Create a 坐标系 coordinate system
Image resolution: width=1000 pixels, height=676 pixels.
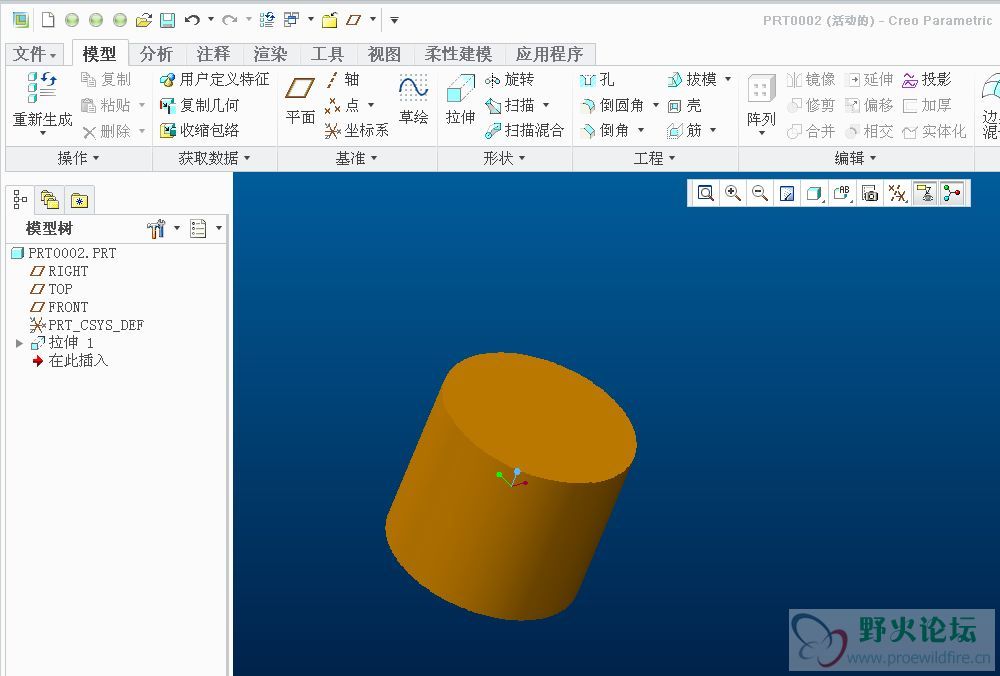[357, 131]
